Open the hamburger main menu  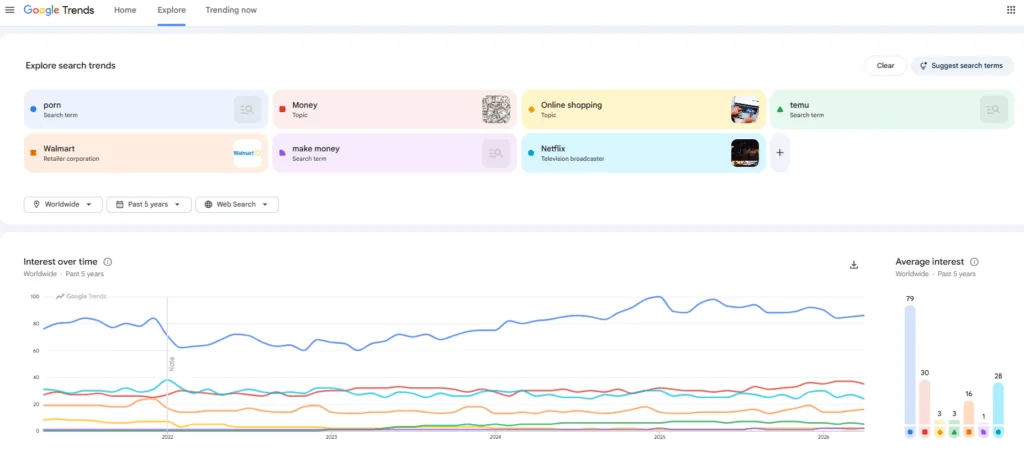[x=10, y=10]
